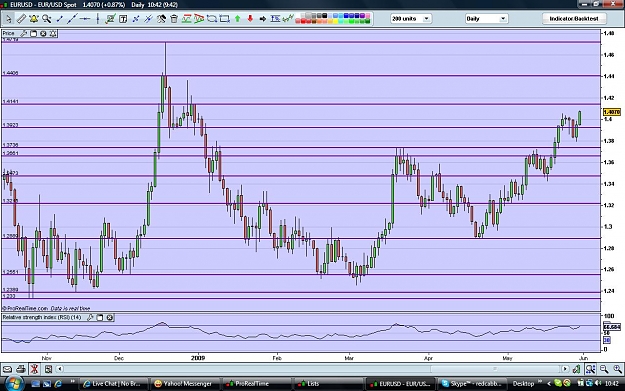The image size is (625, 391).
Task: Click the taskbar clock 10:42
Action: 611,383
